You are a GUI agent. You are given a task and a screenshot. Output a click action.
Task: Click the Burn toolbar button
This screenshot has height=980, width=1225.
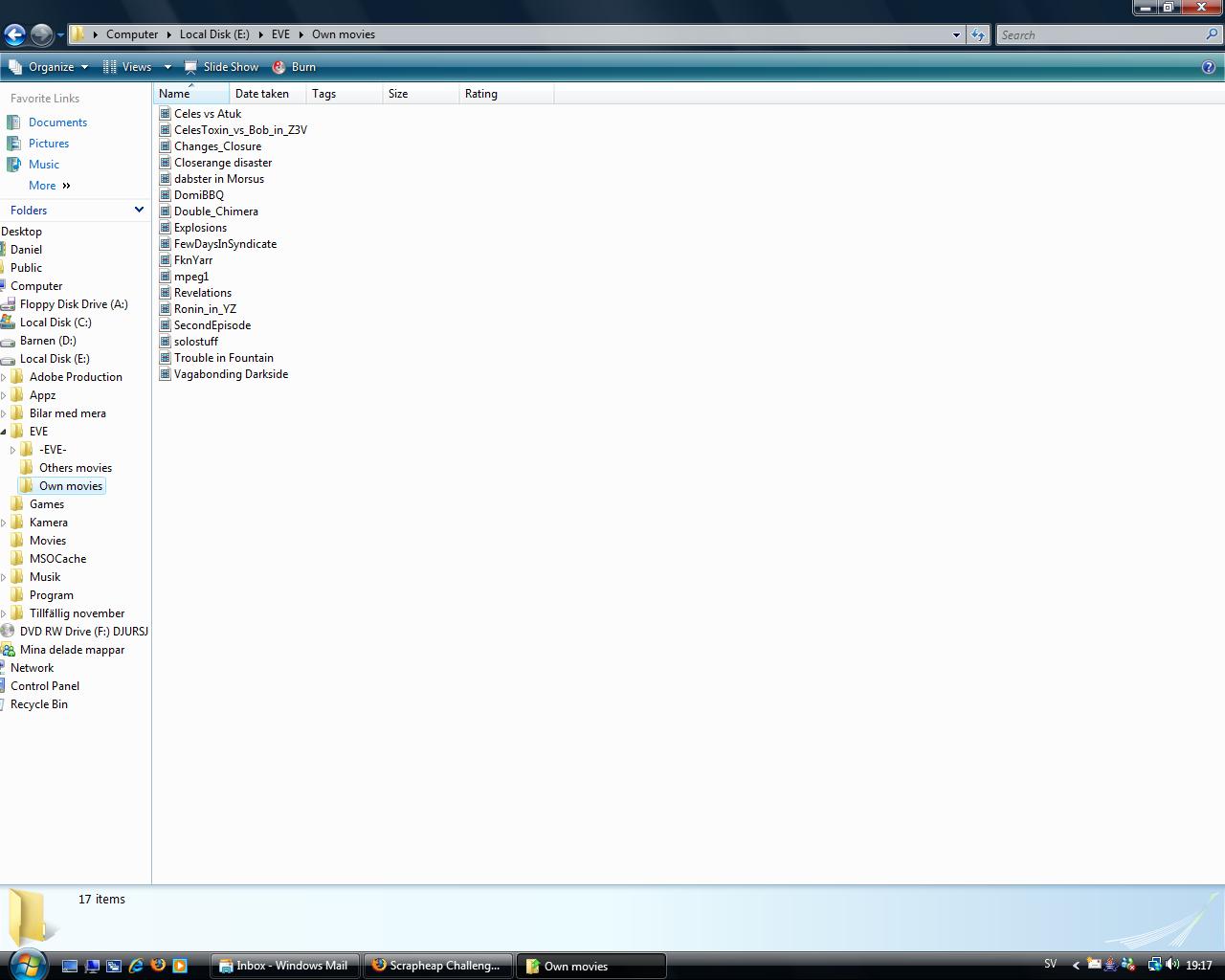pyautogui.click(x=294, y=67)
